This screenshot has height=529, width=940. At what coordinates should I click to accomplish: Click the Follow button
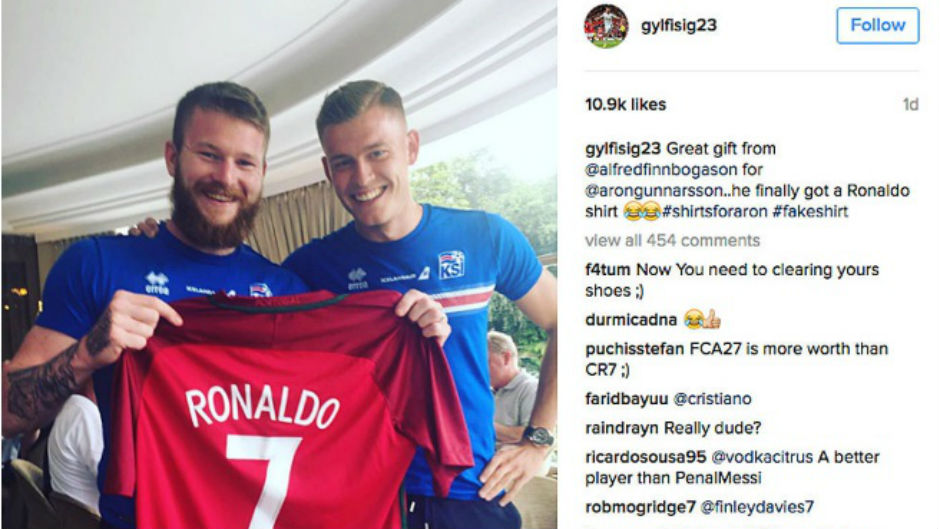point(878,25)
